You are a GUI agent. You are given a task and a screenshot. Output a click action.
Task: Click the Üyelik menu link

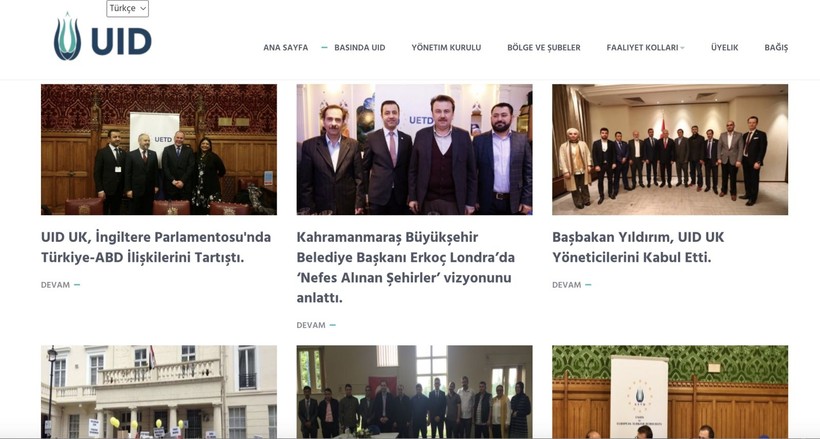point(724,48)
